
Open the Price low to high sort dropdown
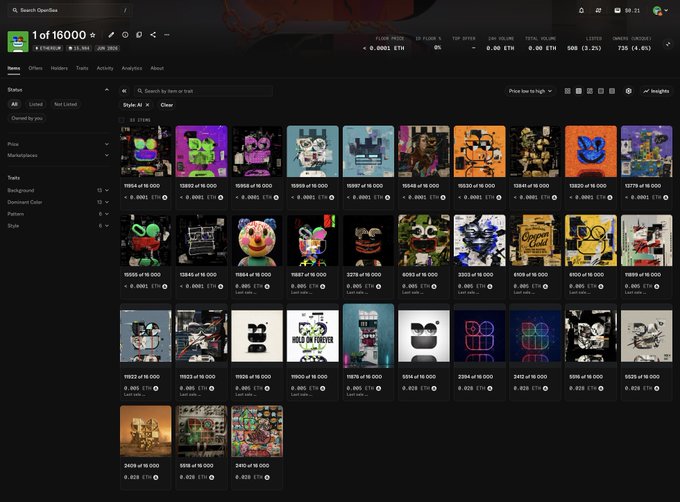(x=530, y=91)
